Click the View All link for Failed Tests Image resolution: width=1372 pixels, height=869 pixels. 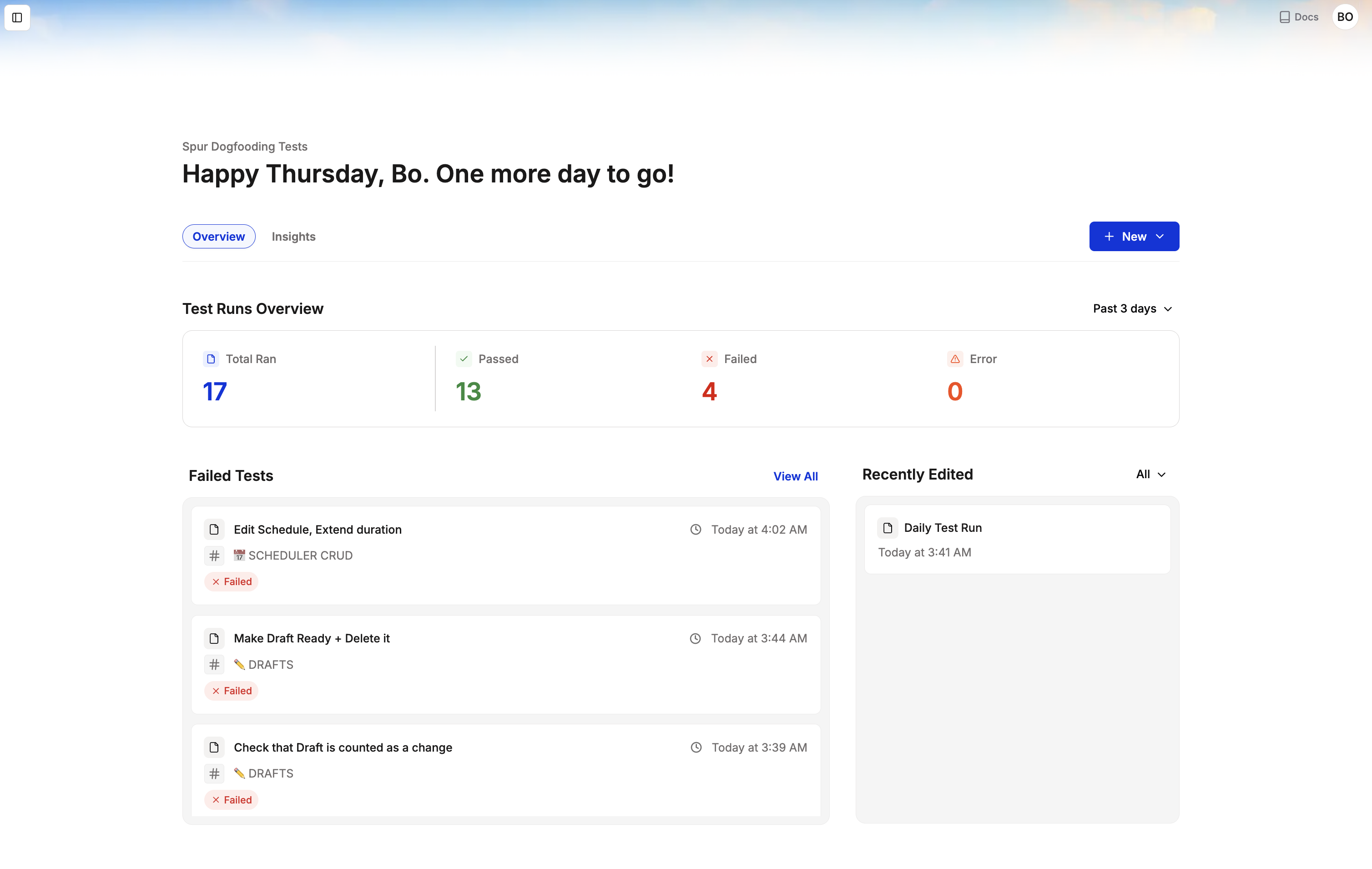point(796,476)
